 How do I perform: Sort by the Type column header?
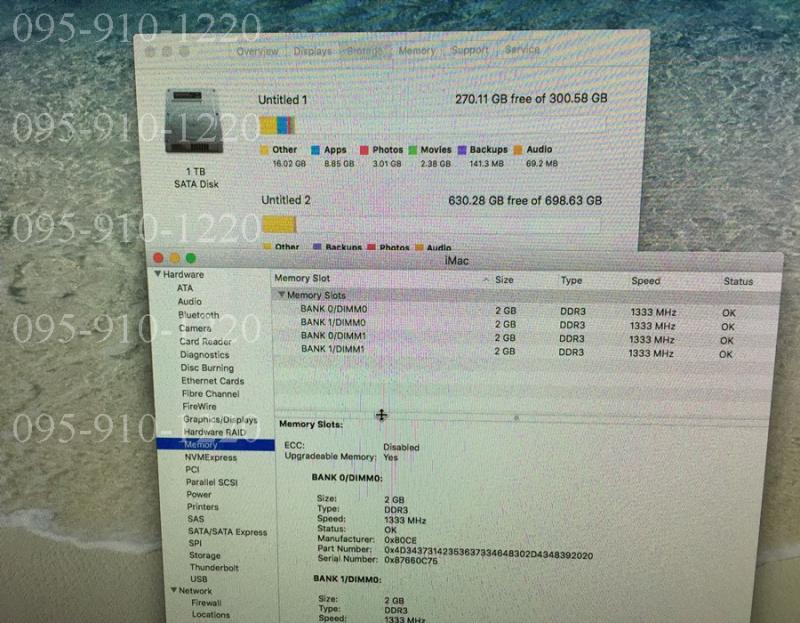point(571,280)
